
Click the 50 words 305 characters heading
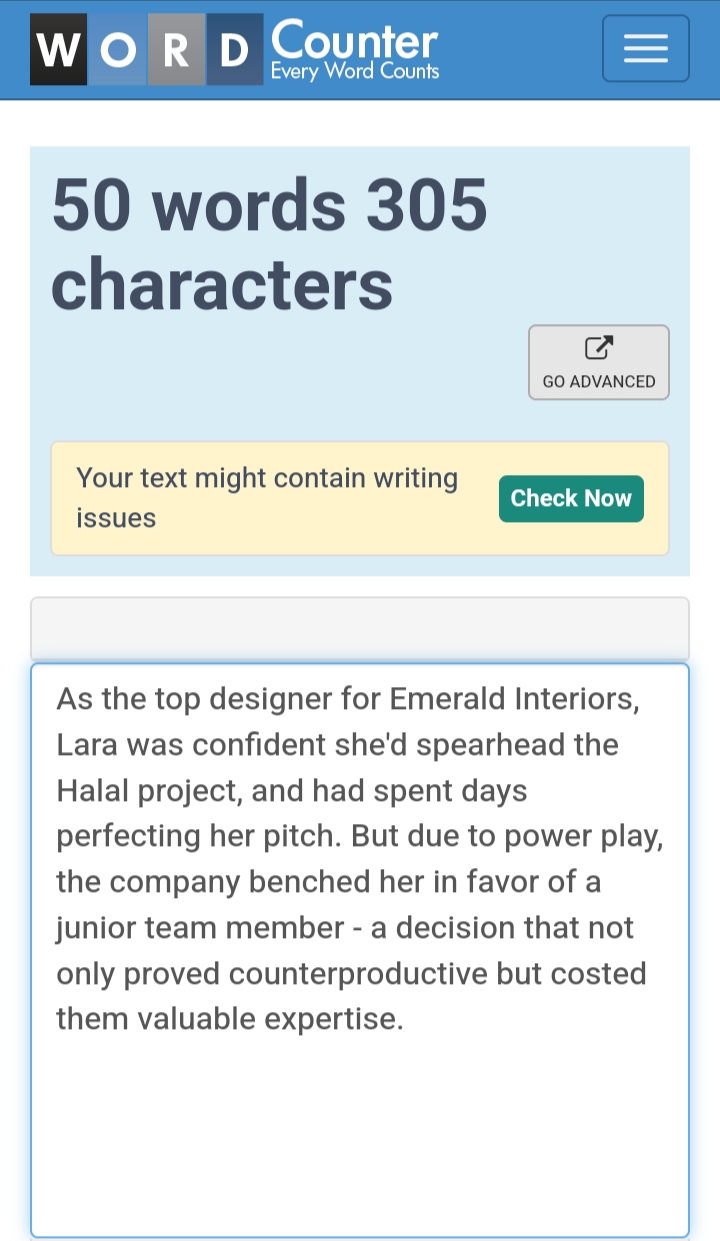270,243
